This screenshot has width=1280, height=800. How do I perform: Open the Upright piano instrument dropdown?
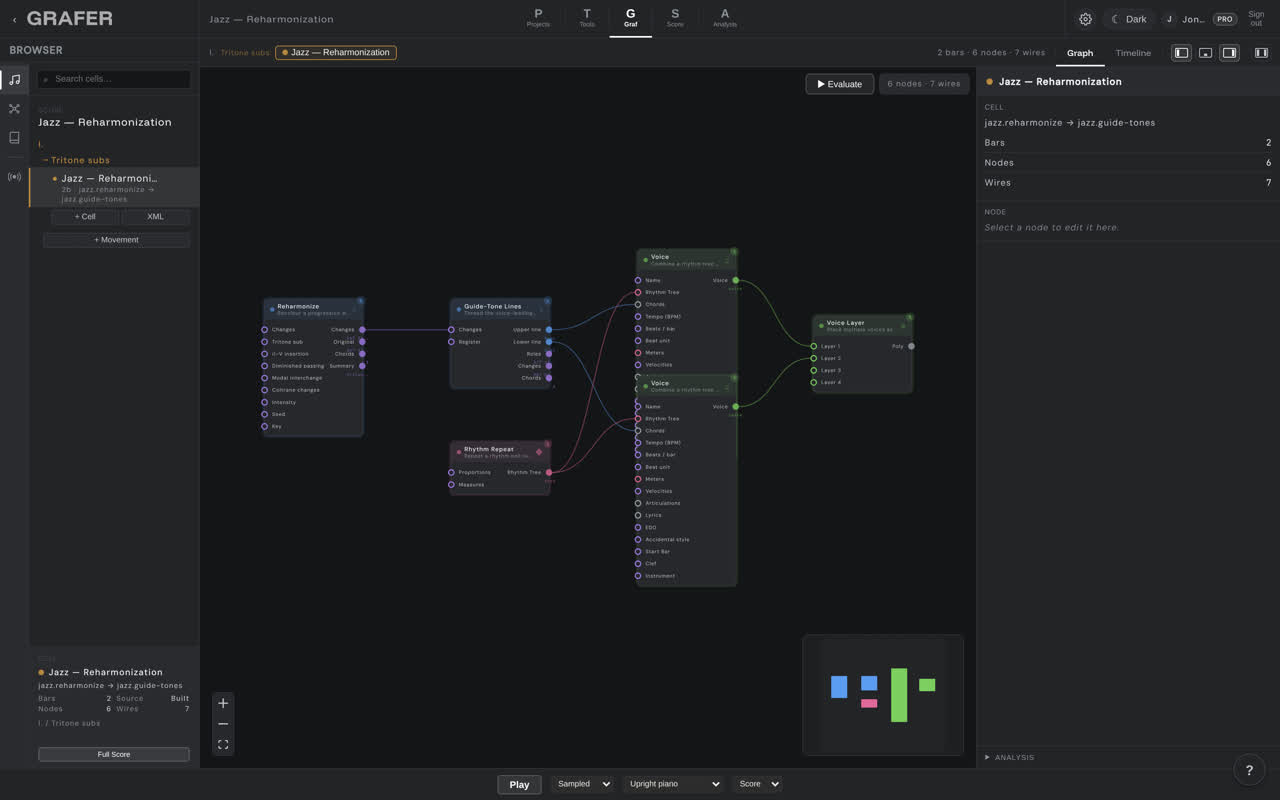(x=674, y=784)
